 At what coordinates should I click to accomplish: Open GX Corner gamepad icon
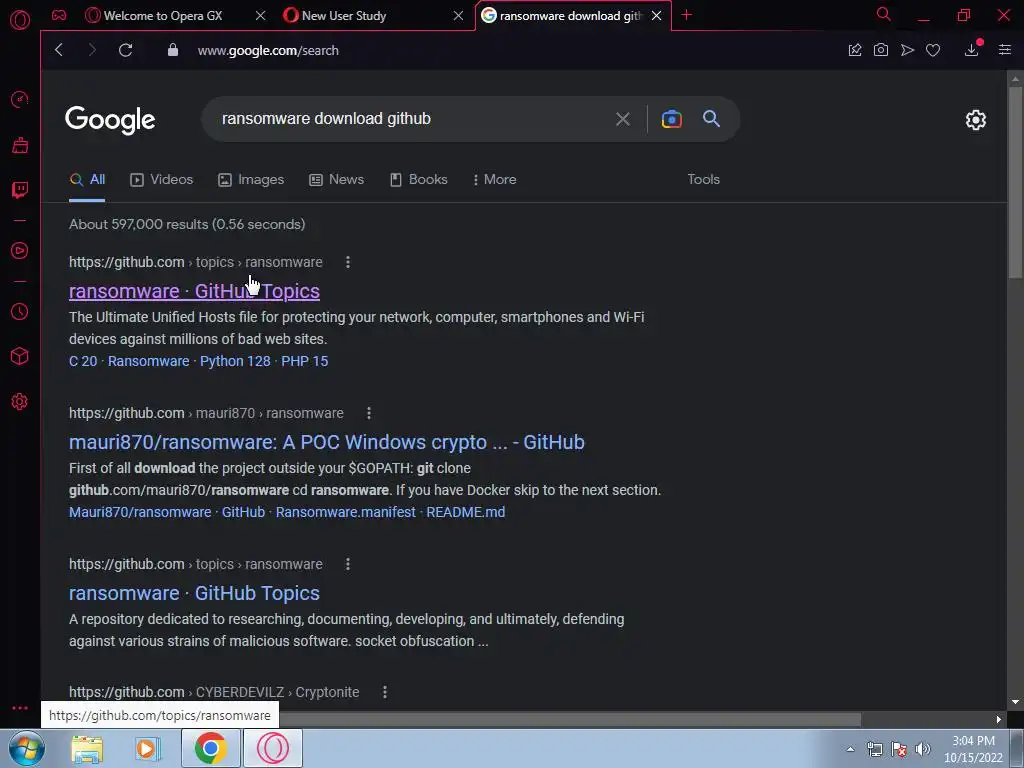tap(59, 15)
